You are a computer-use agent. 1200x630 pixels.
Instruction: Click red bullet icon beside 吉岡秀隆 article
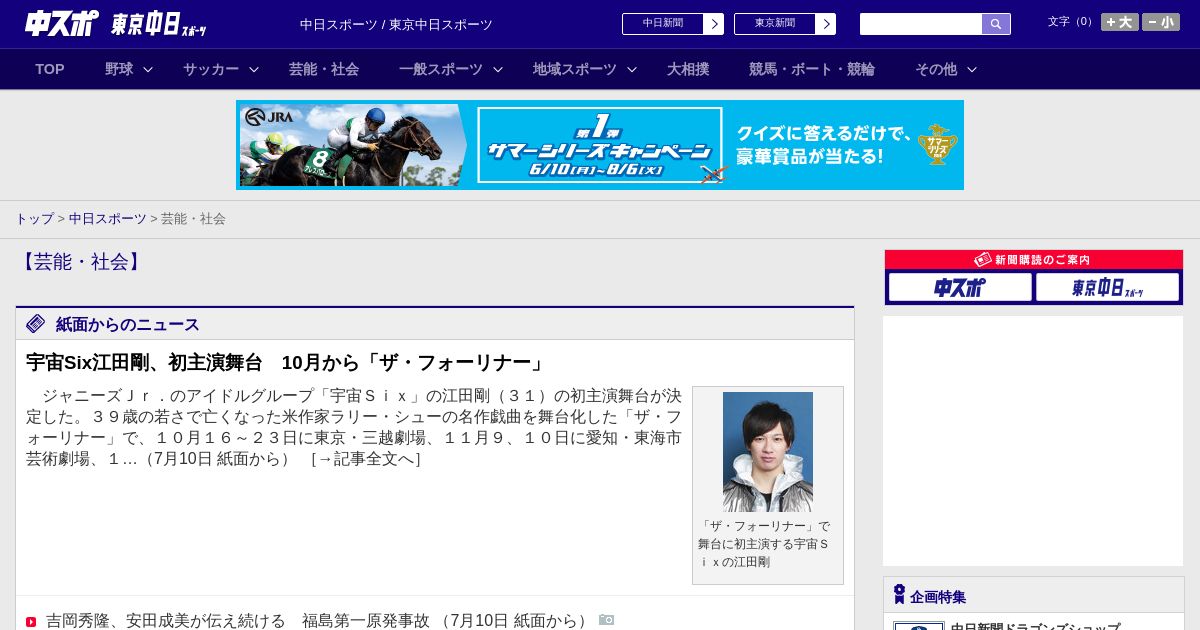31,622
